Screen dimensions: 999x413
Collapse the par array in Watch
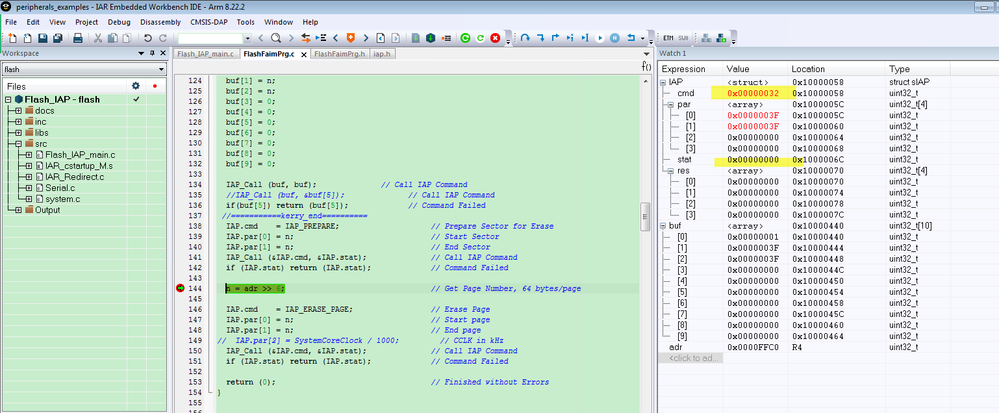[x=672, y=104]
